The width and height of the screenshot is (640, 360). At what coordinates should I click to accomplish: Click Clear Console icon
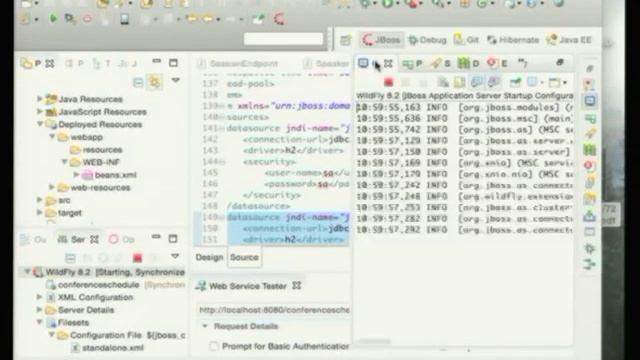pos(443,82)
